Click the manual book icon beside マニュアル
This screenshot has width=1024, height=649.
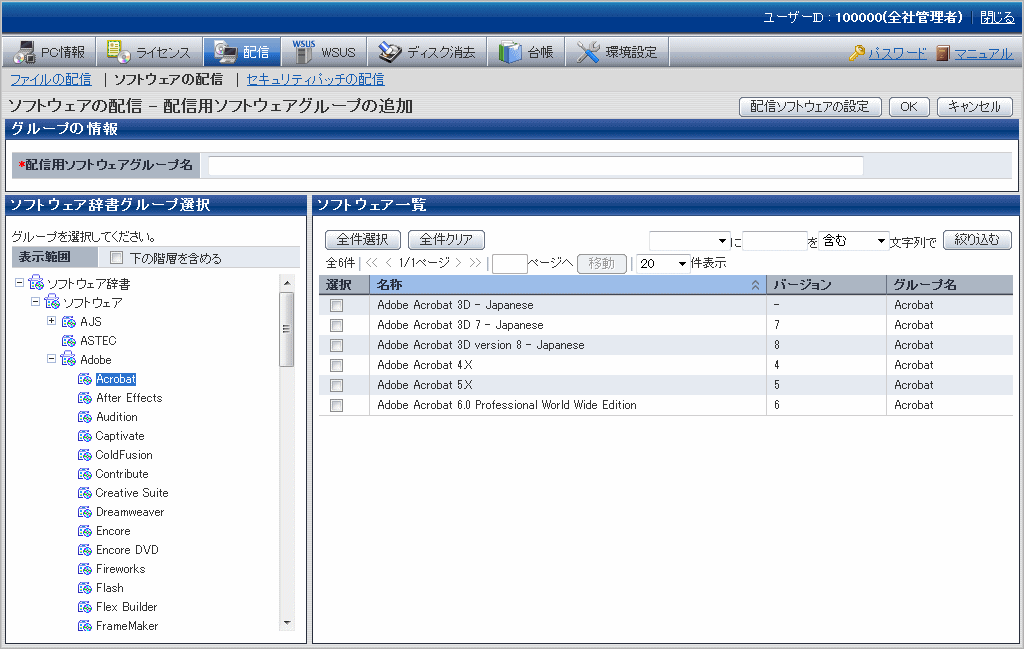pos(943,53)
